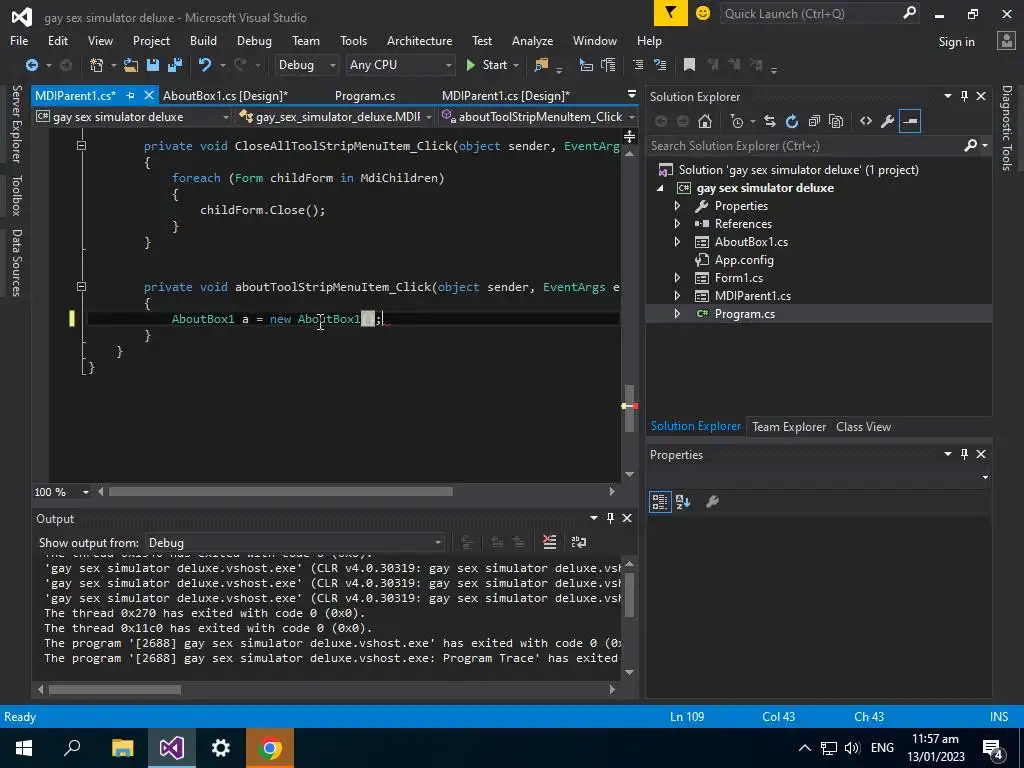Viewport: 1024px width, 768px height.
Task: Sort properties alphabetically in Properties panel
Action: point(683,502)
